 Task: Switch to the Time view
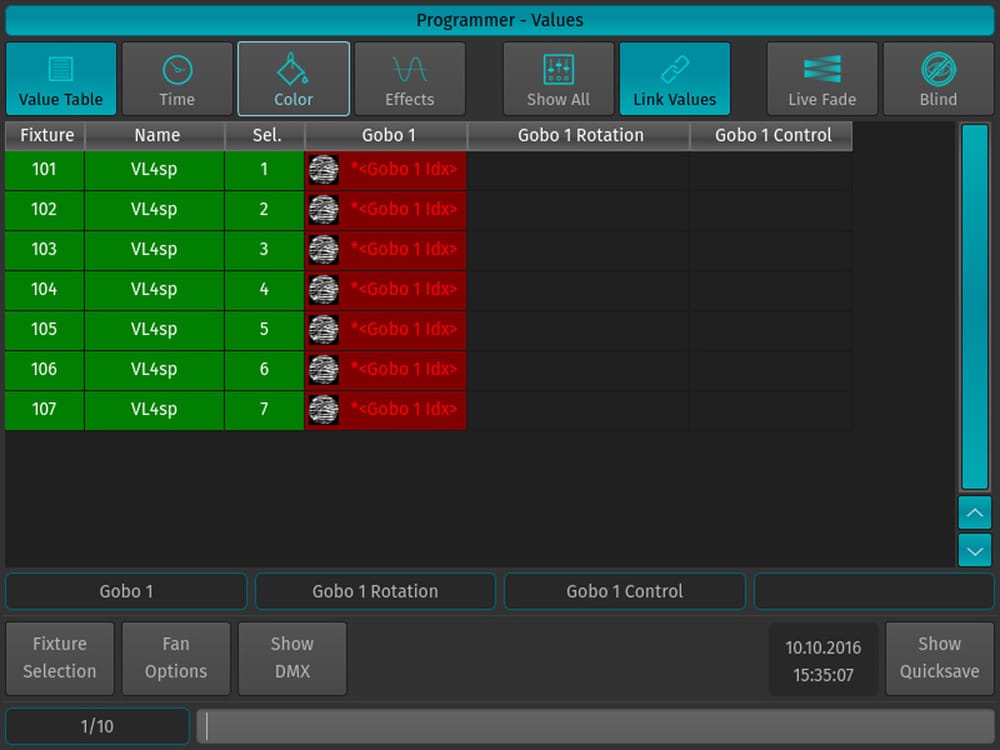tap(177, 79)
